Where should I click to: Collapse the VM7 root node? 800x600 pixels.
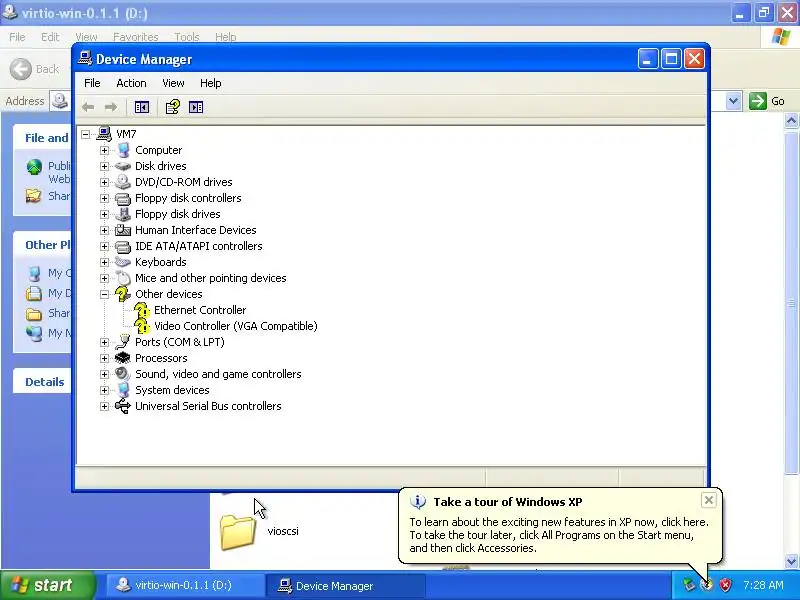pos(86,134)
